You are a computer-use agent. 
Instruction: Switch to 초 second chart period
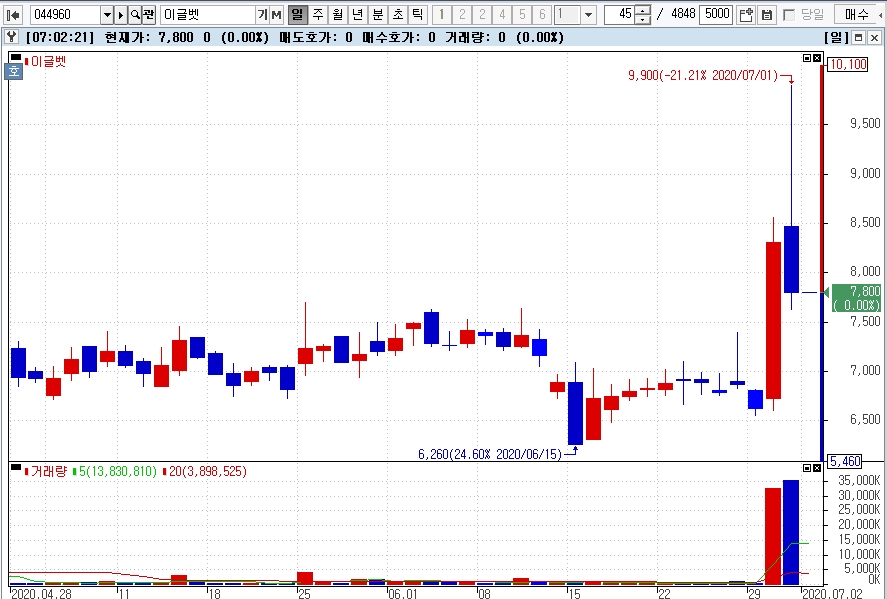tap(398, 15)
